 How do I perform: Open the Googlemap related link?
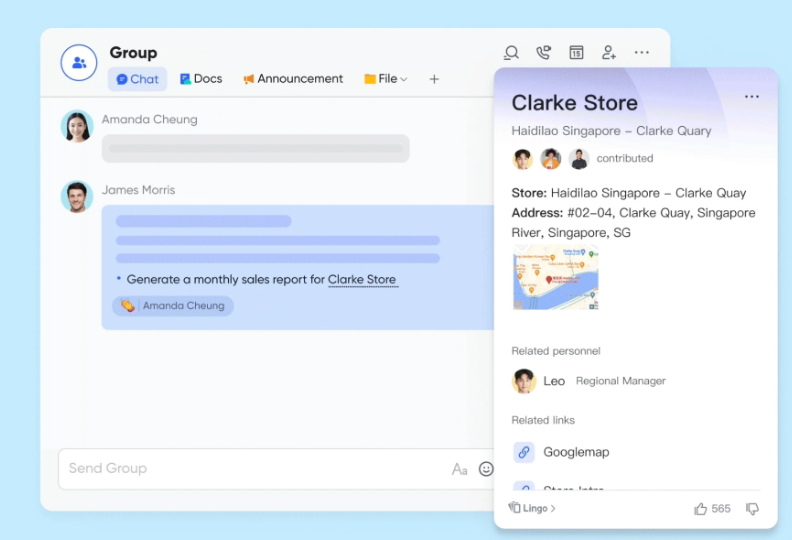[x=576, y=452]
